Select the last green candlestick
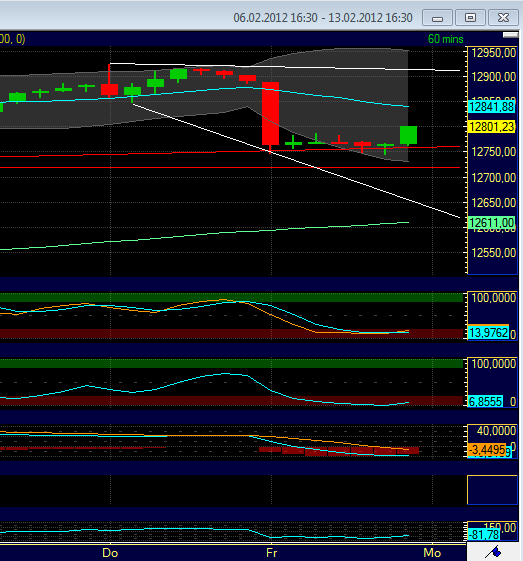Screen dimensions: 523x561 pos(408,135)
